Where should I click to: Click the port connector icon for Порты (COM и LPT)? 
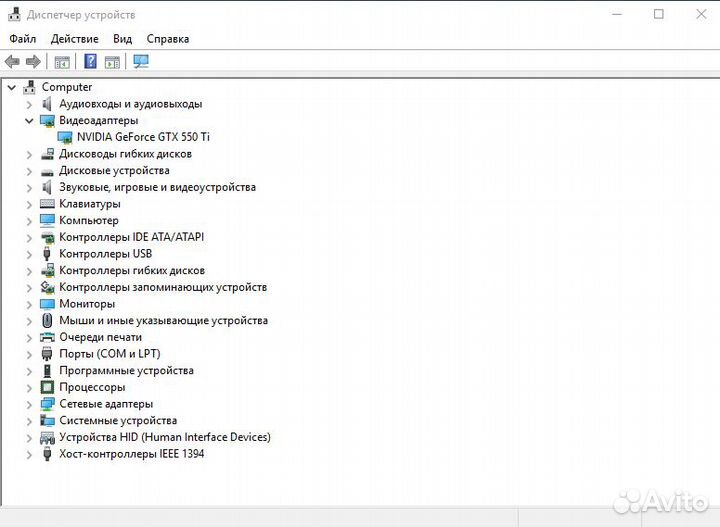47,354
